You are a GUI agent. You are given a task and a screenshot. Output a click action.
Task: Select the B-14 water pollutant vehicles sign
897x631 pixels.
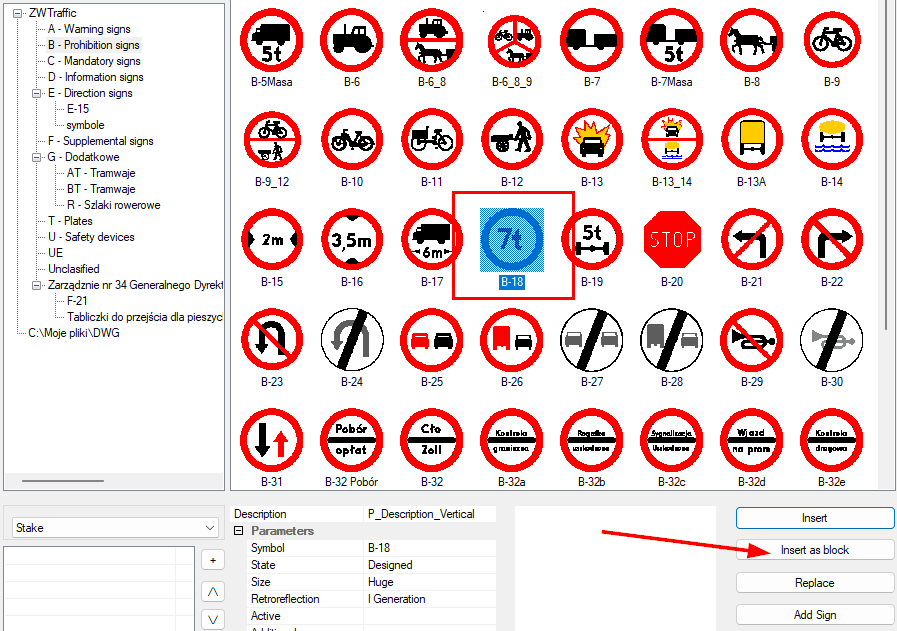(x=832, y=140)
